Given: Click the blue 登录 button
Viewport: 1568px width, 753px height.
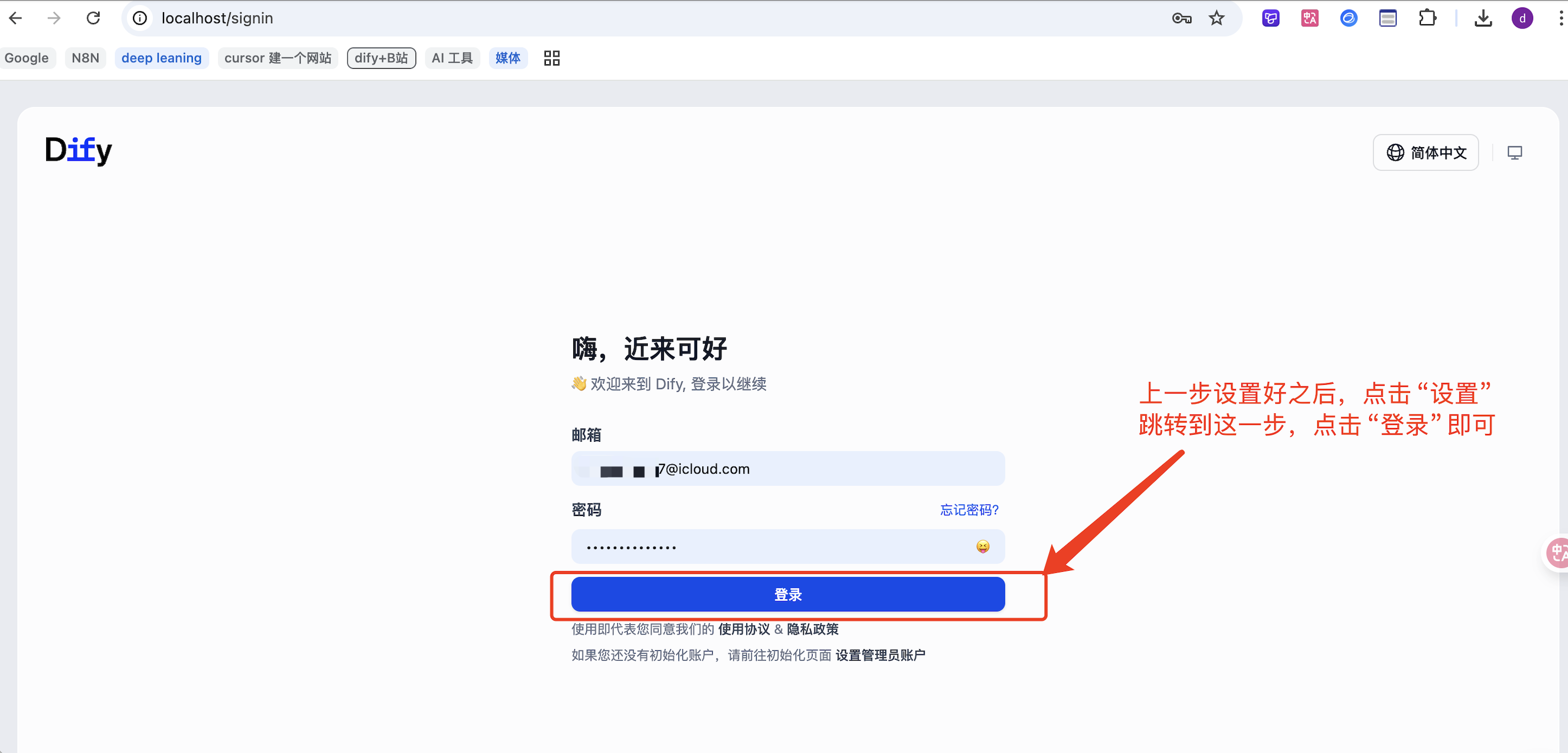Looking at the screenshot, I should point(788,594).
